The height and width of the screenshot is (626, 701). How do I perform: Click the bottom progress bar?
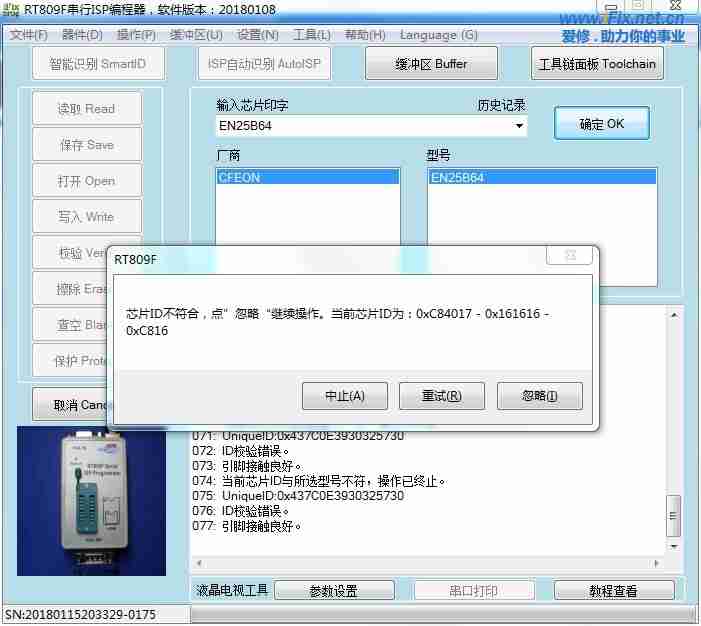(444, 614)
